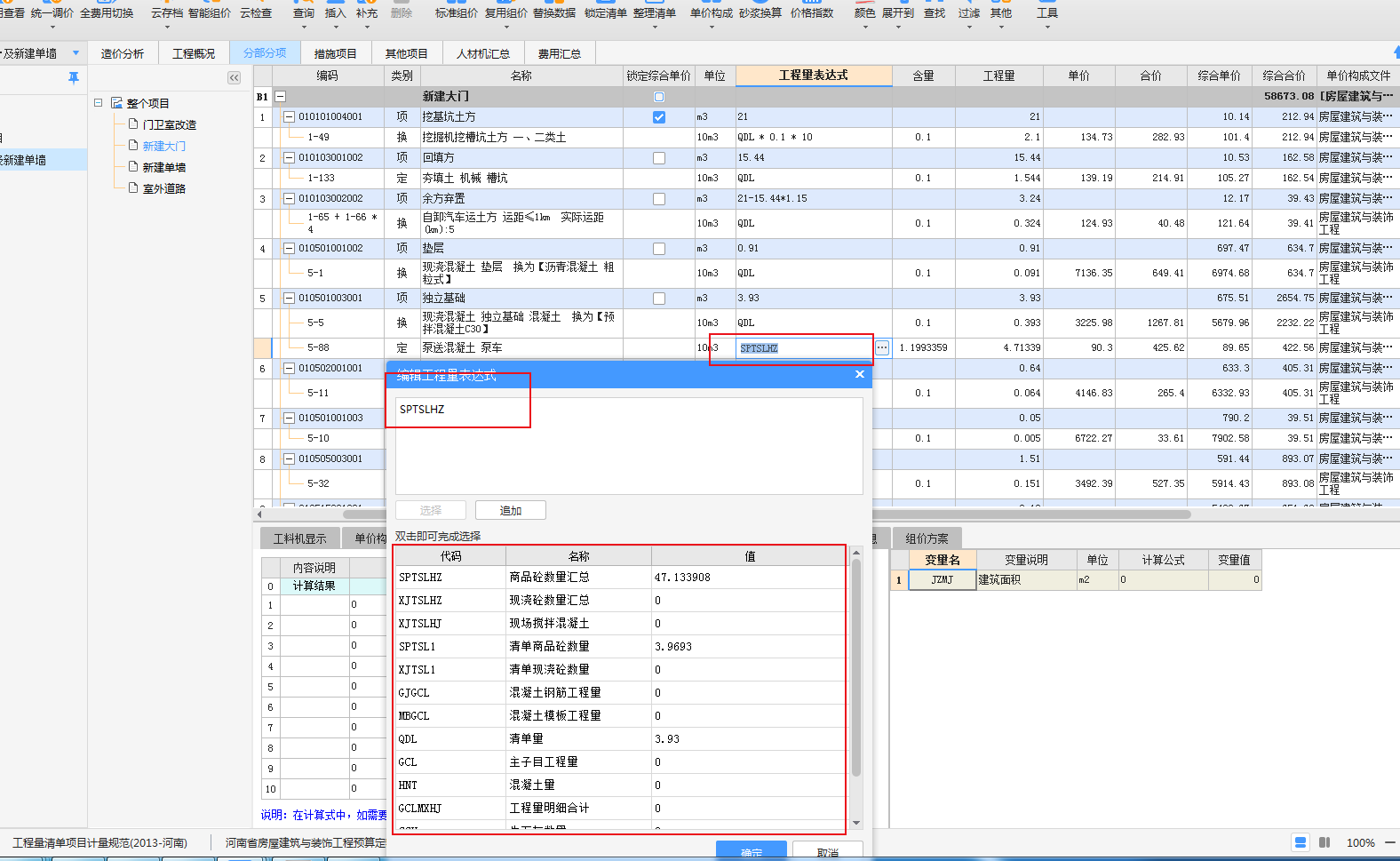Screen dimensions: 1400x861
Task: Pin the project navigation panel
Action: click(74, 78)
